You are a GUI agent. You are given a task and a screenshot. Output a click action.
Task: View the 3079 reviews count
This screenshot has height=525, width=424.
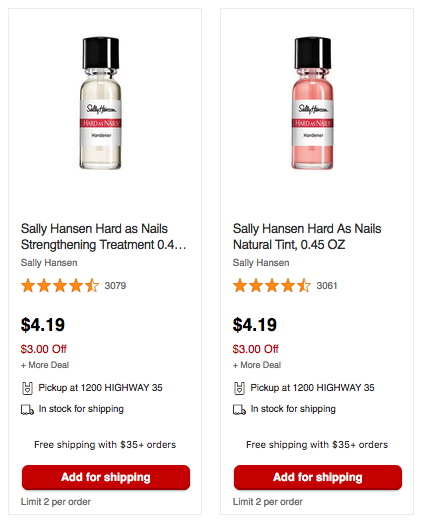(115, 286)
